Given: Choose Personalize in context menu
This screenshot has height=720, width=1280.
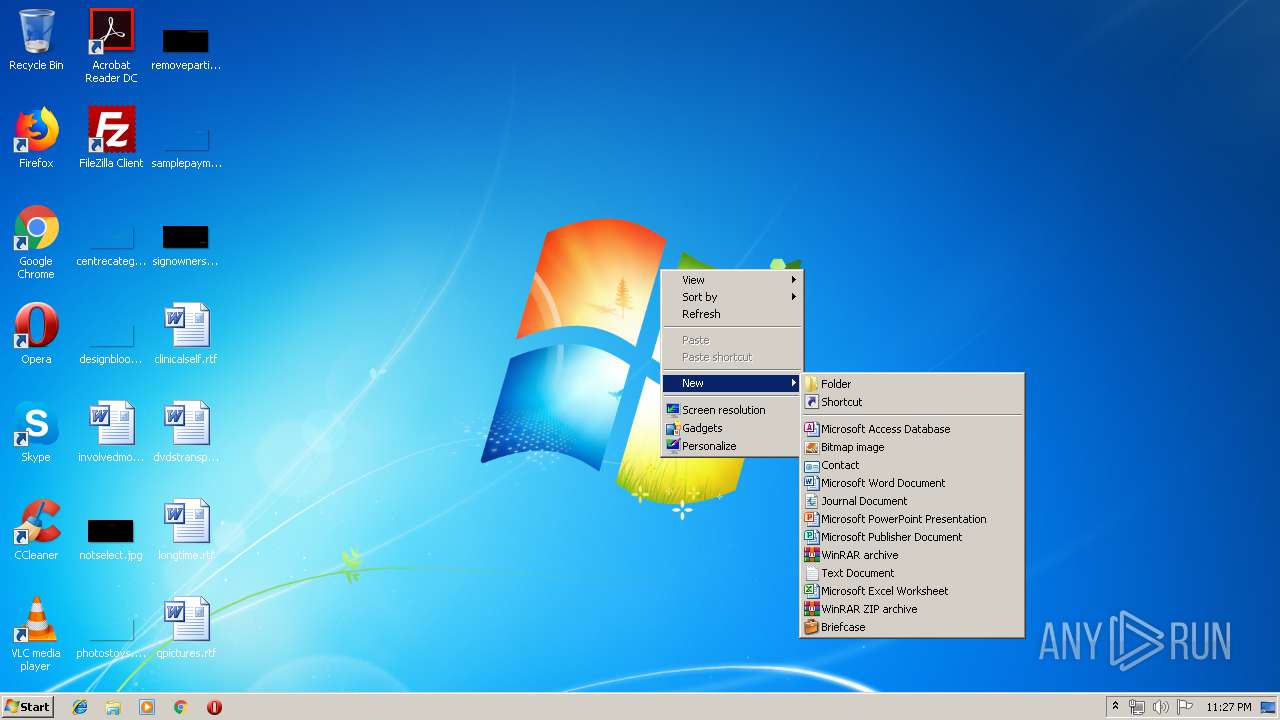Looking at the screenshot, I should pos(732,446).
